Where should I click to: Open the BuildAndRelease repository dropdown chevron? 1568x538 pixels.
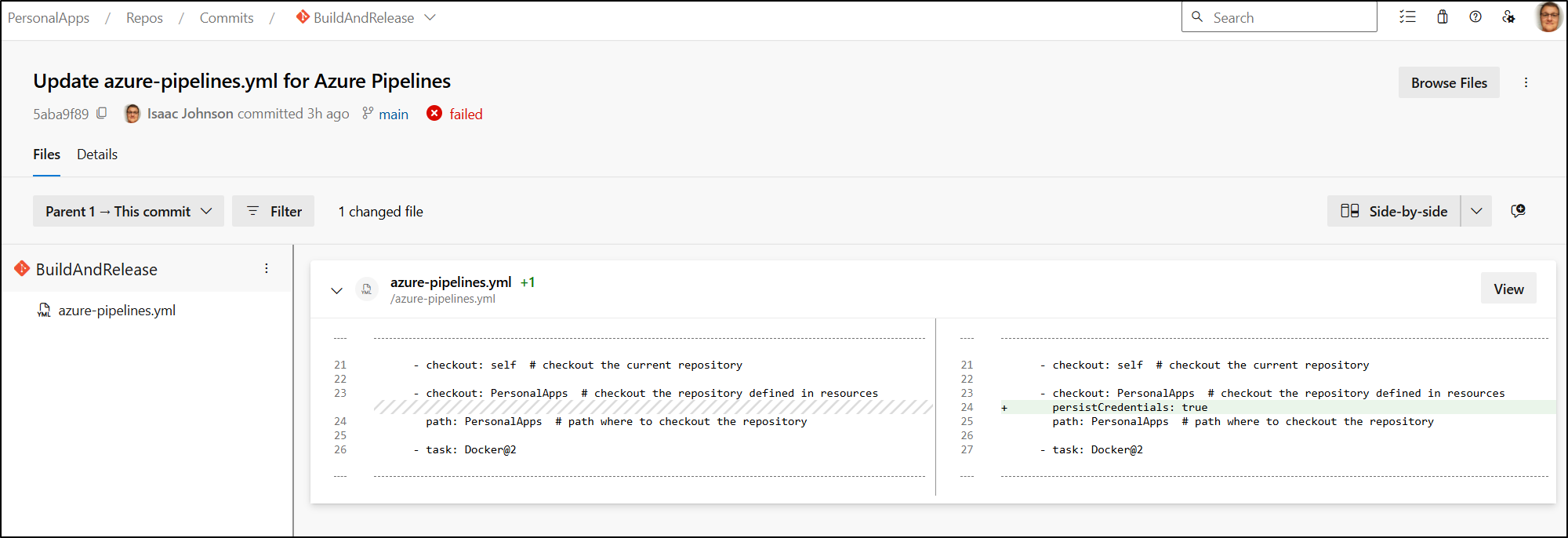click(x=430, y=17)
